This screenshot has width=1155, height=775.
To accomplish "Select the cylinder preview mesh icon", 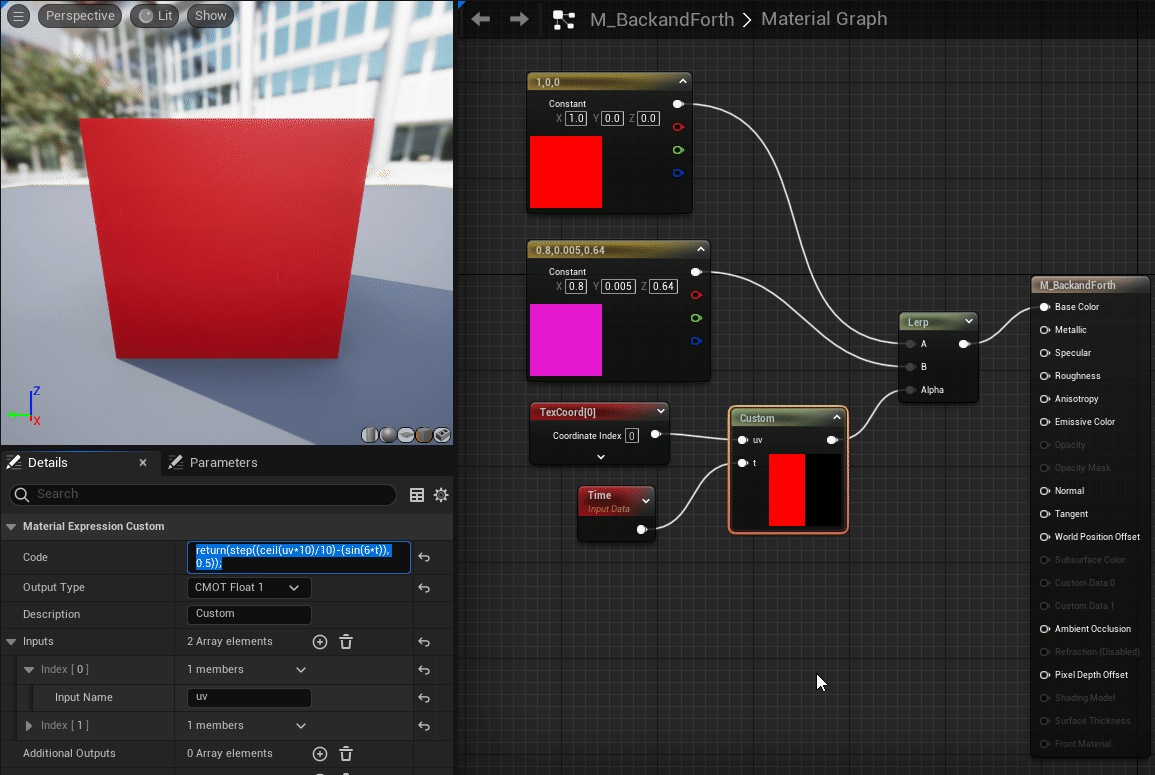I will coord(369,435).
